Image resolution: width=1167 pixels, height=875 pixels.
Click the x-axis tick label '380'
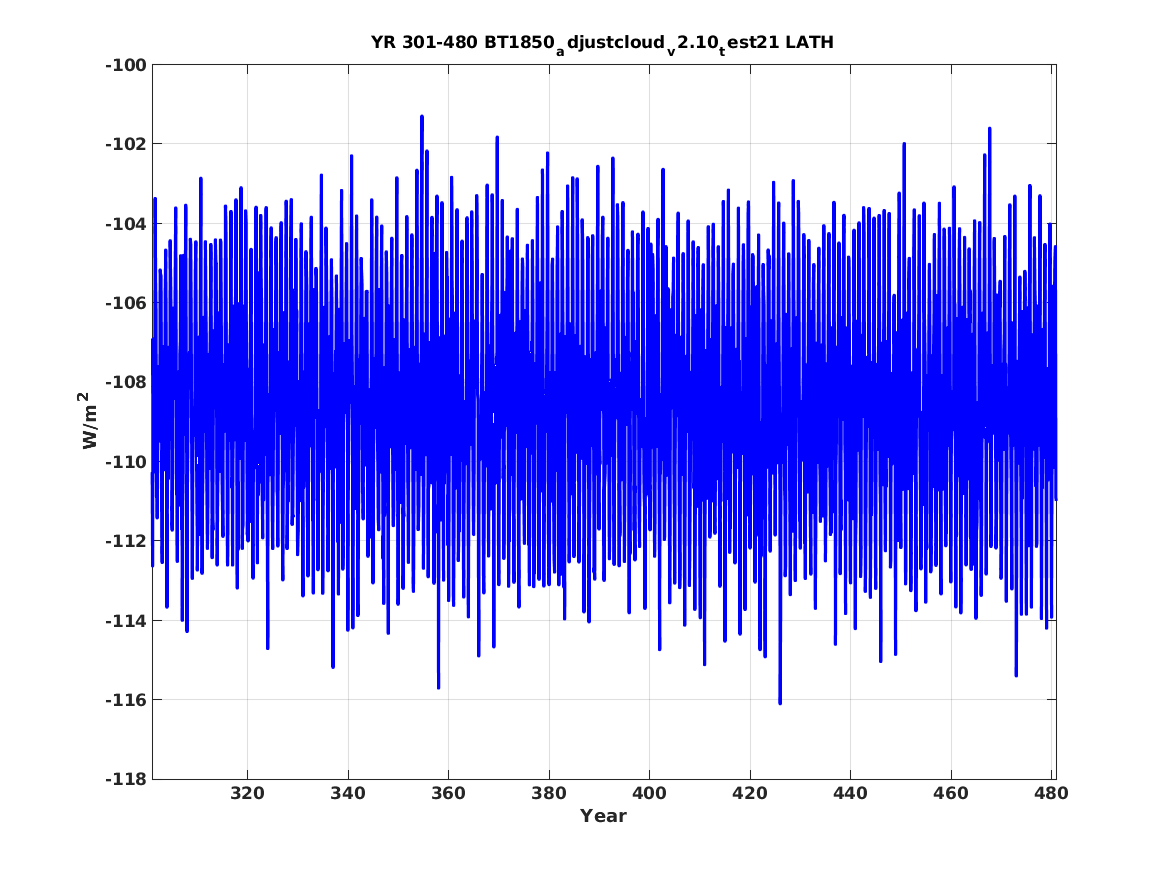(x=549, y=793)
